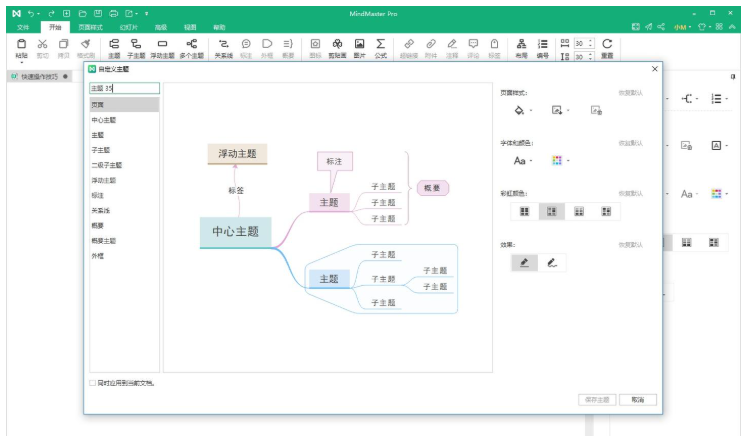The height and width of the screenshot is (436, 745).
Task: Click the Picture (图片) insert icon
Action: 359,47
